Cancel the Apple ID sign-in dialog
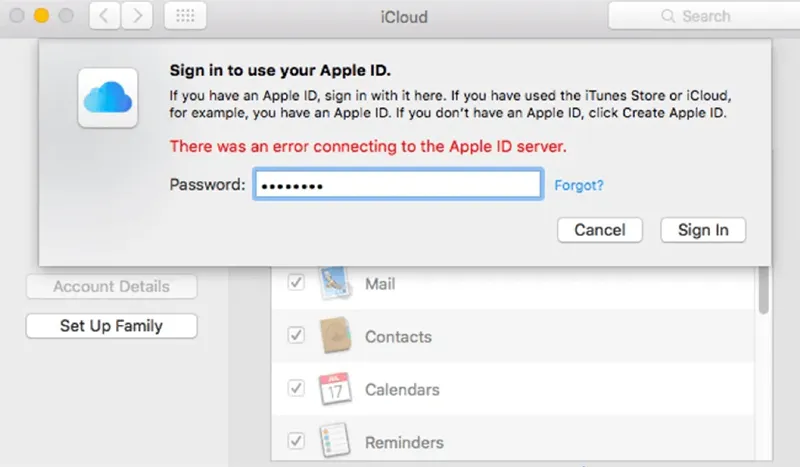 pos(599,230)
